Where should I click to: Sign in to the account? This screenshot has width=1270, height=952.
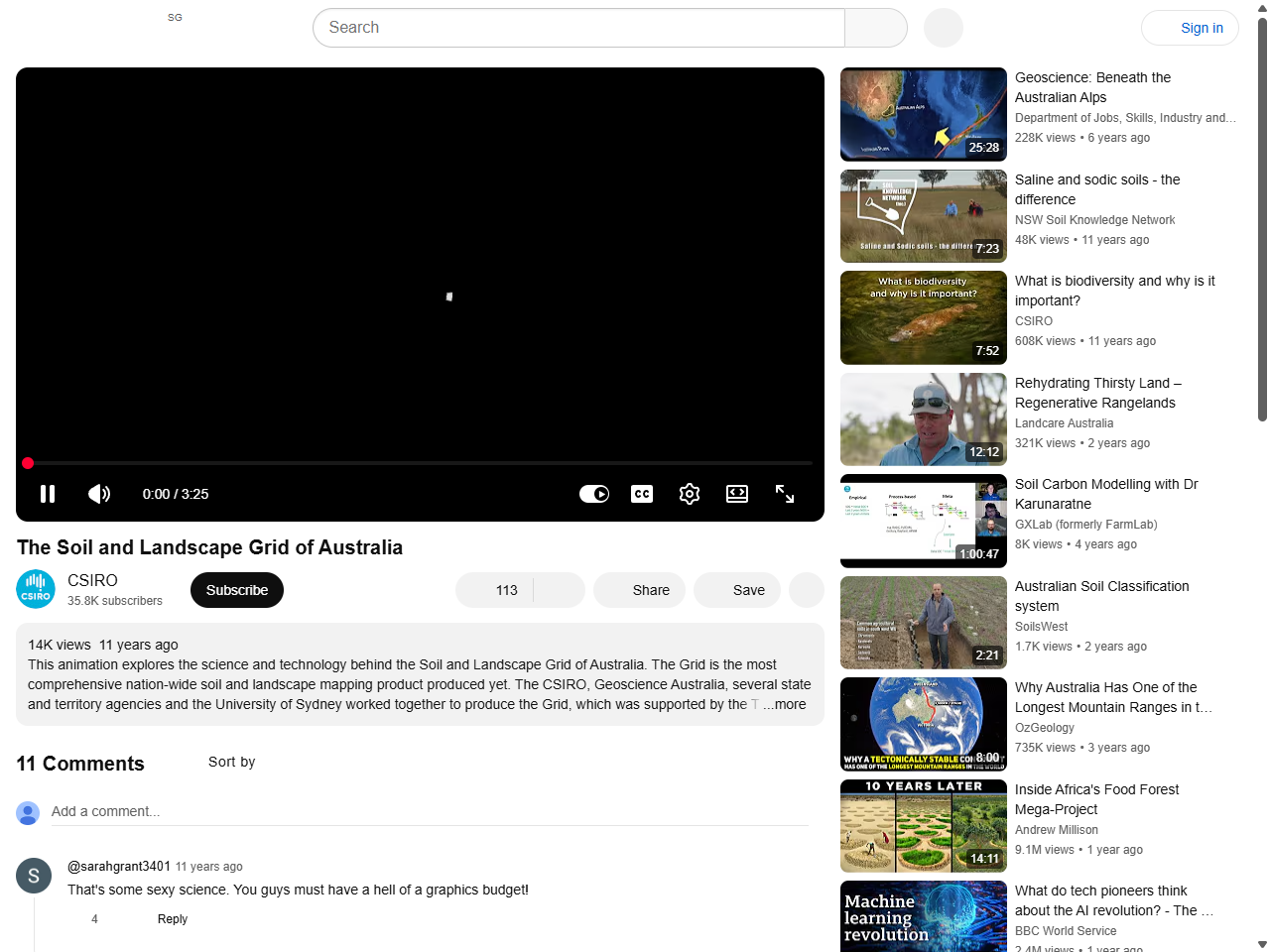coord(1190,28)
